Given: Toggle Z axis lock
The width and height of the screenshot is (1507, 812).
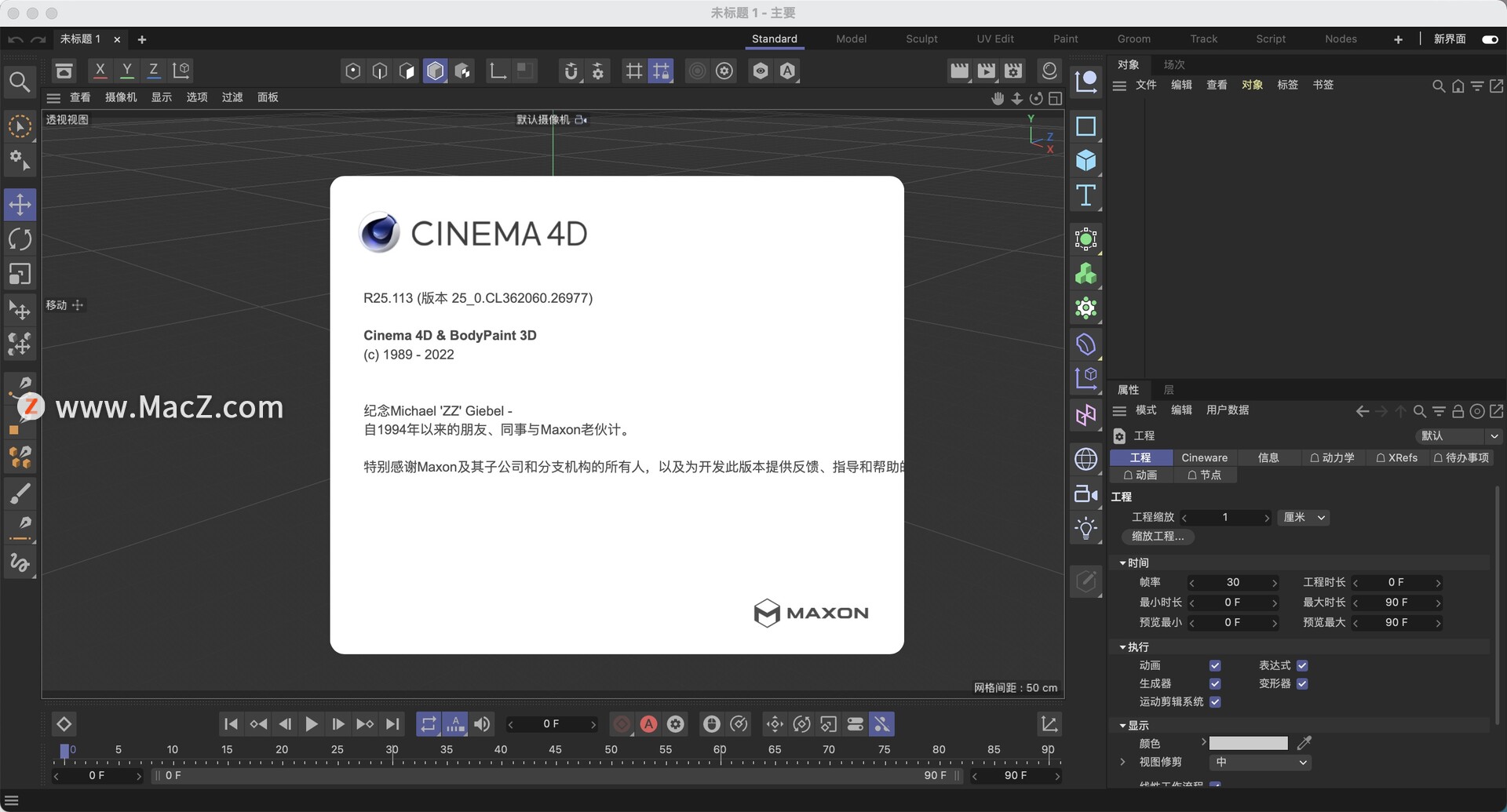Looking at the screenshot, I should (x=154, y=71).
